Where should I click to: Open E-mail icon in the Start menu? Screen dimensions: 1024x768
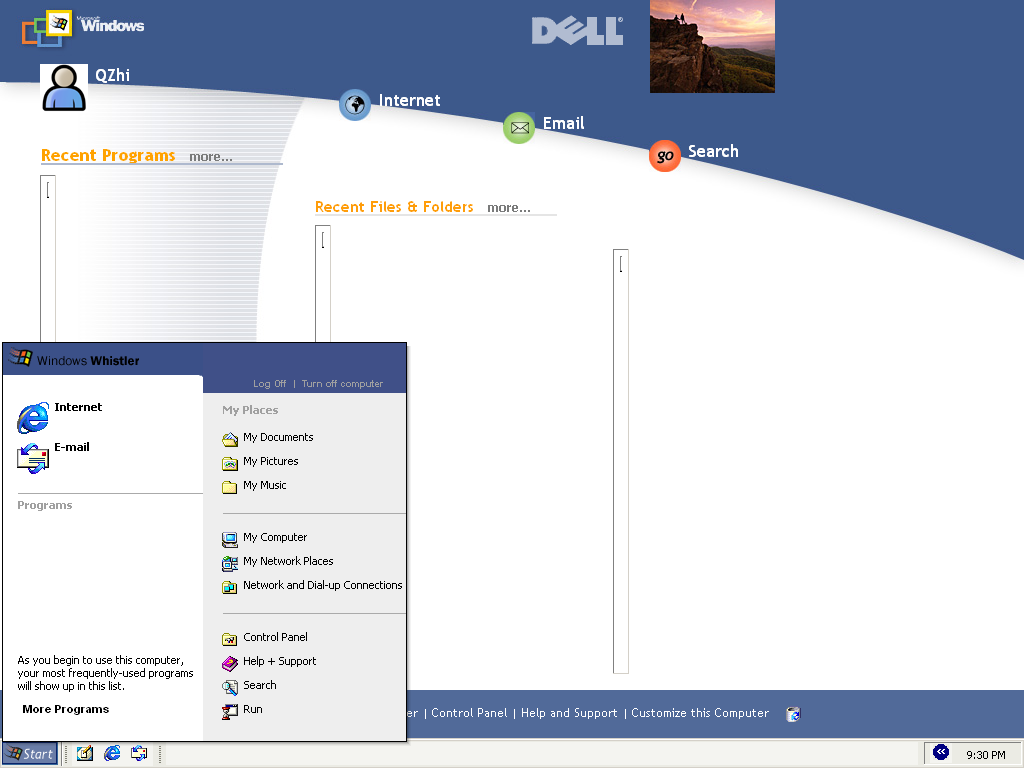[x=33, y=458]
